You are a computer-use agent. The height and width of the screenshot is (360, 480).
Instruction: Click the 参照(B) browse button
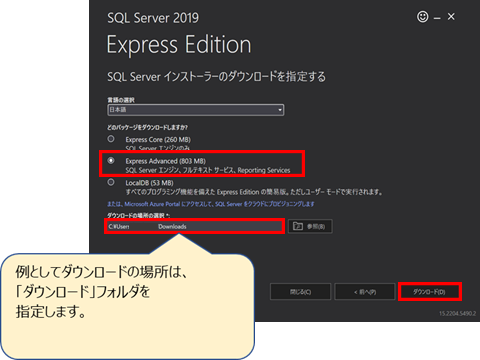[x=310, y=226]
